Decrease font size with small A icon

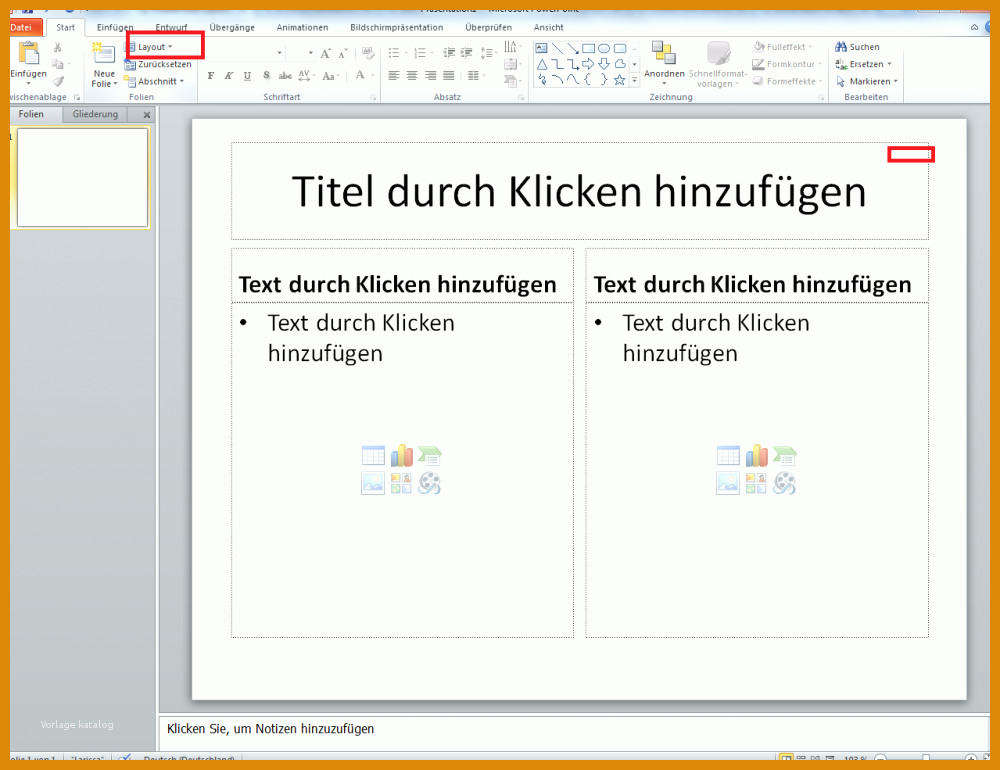pos(343,54)
